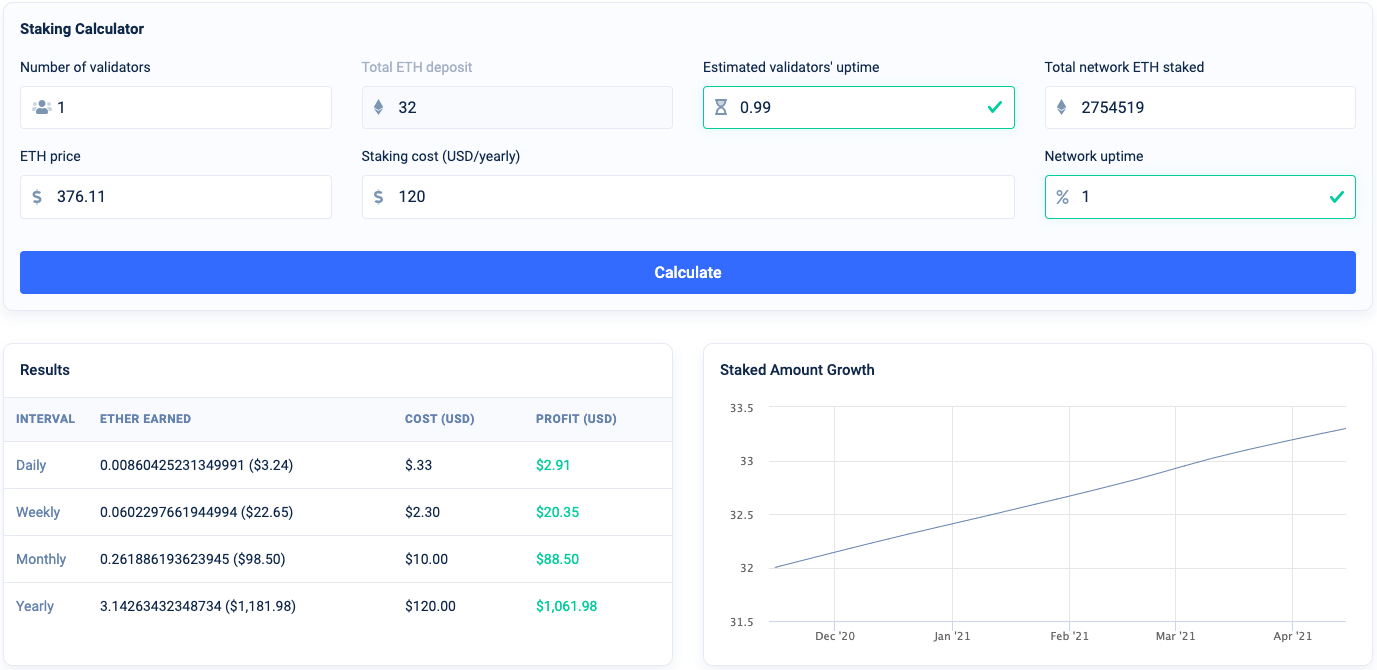
Task: Click the Apr '21 axis label on chart
Action: point(1293,636)
